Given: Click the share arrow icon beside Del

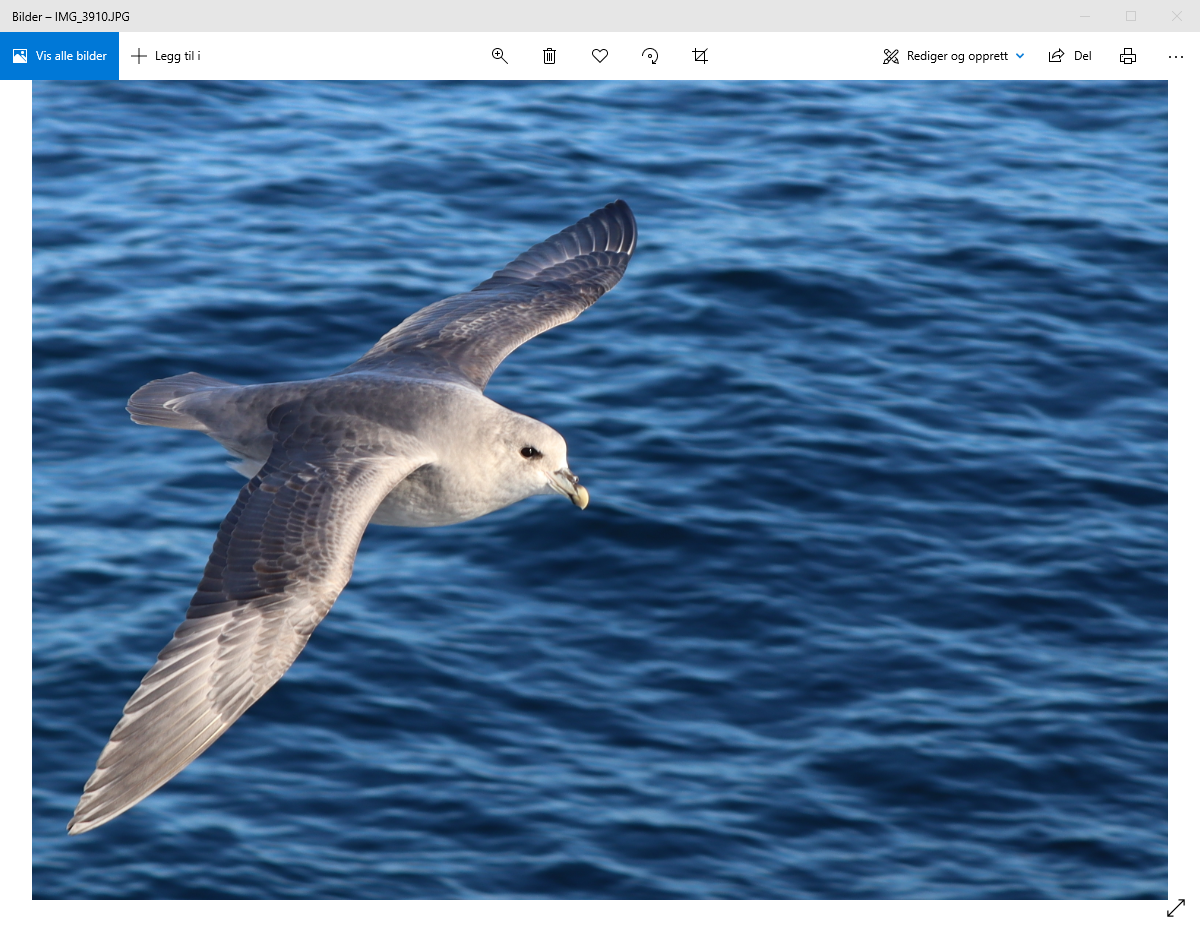Looking at the screenshot, I should pyautogui.click(x=1056, y=56).
